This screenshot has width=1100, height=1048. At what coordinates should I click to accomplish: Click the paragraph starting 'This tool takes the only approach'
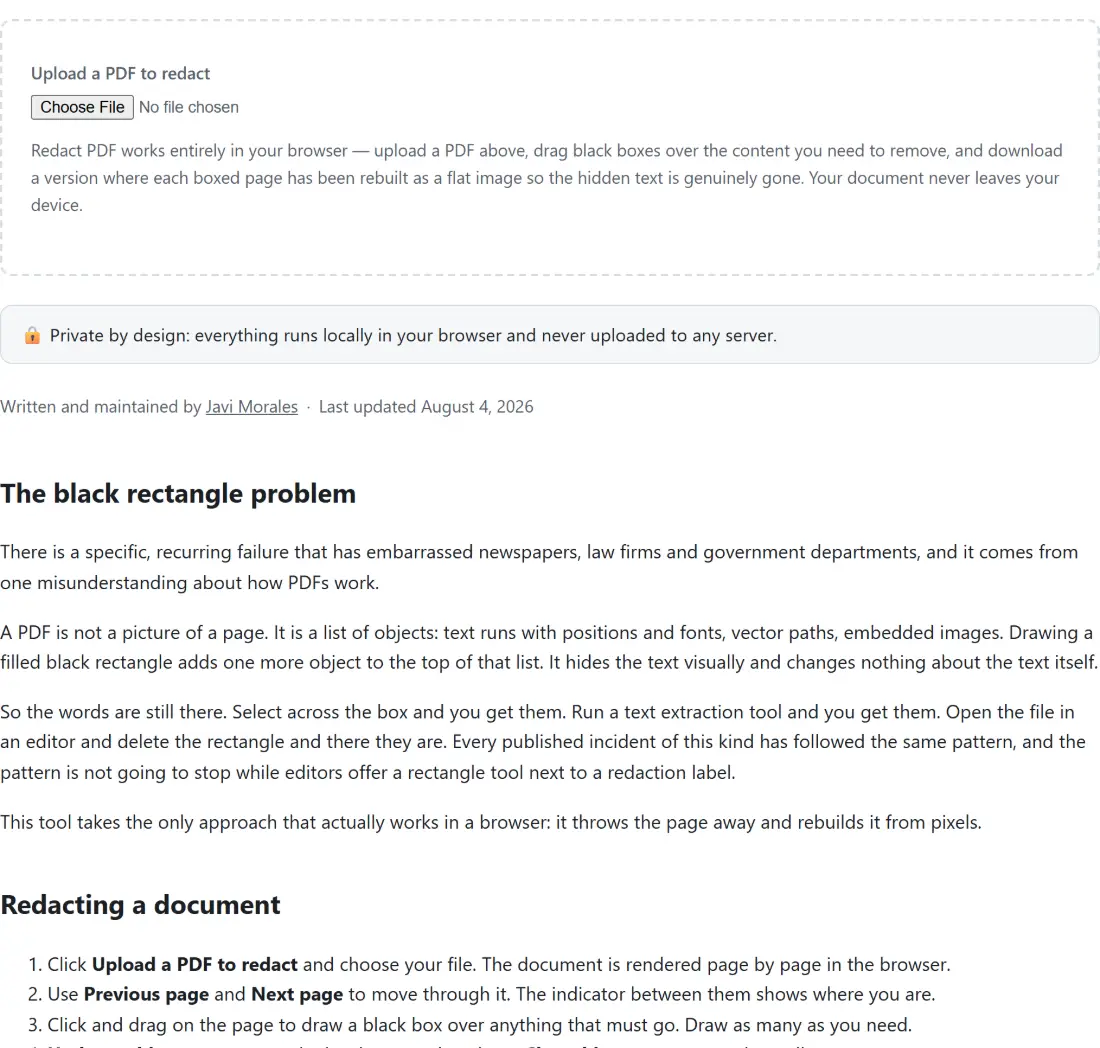click(491, 822)
